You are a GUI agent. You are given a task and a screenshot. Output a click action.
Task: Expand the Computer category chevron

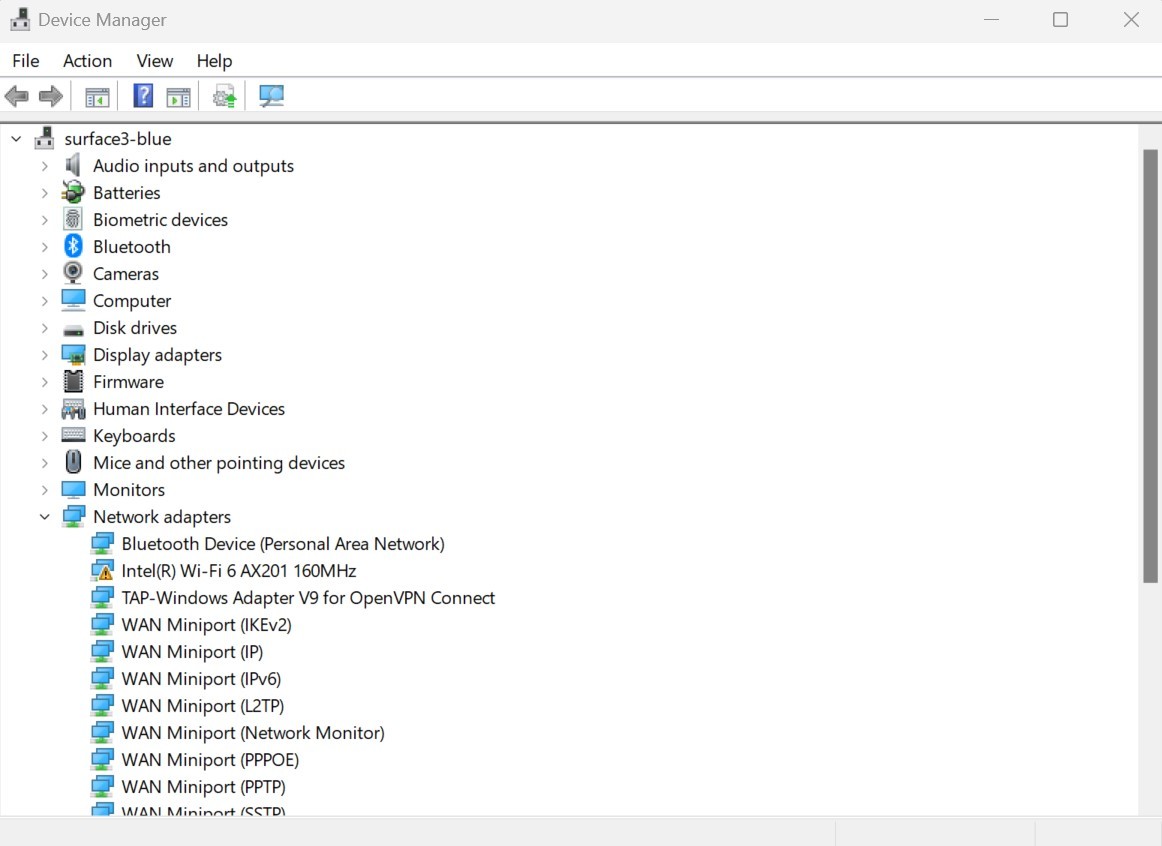(44, 301)
